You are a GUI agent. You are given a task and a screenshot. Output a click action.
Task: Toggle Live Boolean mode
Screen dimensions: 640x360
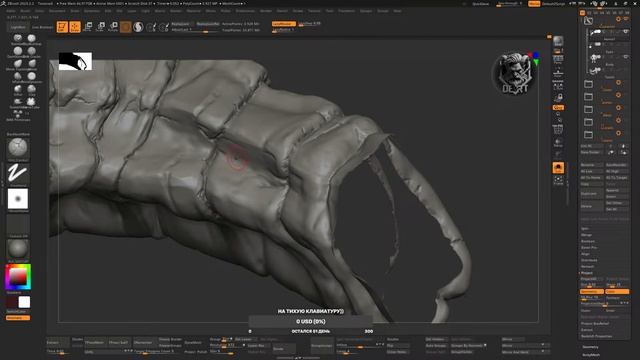(x=42, y=27)
